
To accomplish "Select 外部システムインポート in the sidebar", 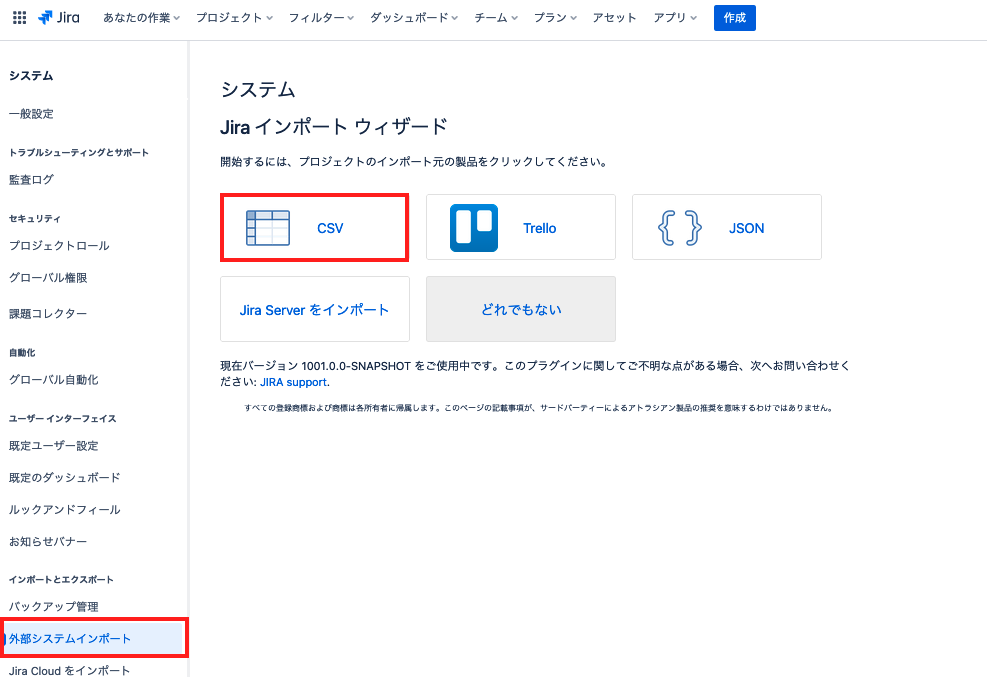I will click(94, 639).
